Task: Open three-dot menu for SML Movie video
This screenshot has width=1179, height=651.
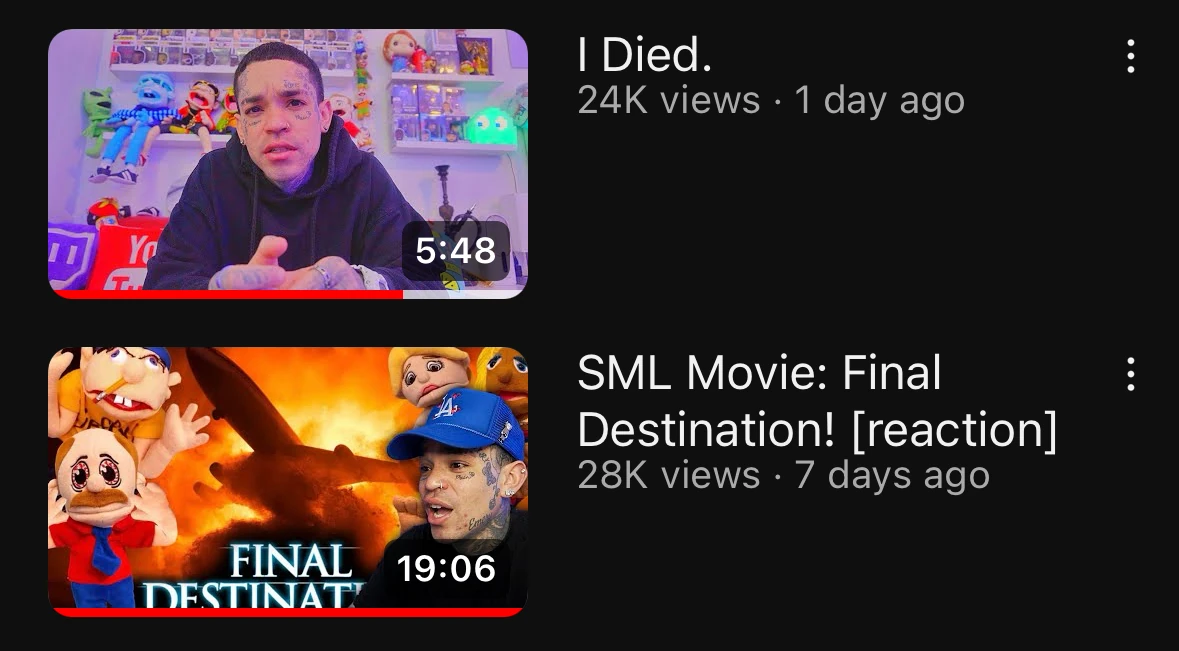Action: click(x=1130, y=374)
